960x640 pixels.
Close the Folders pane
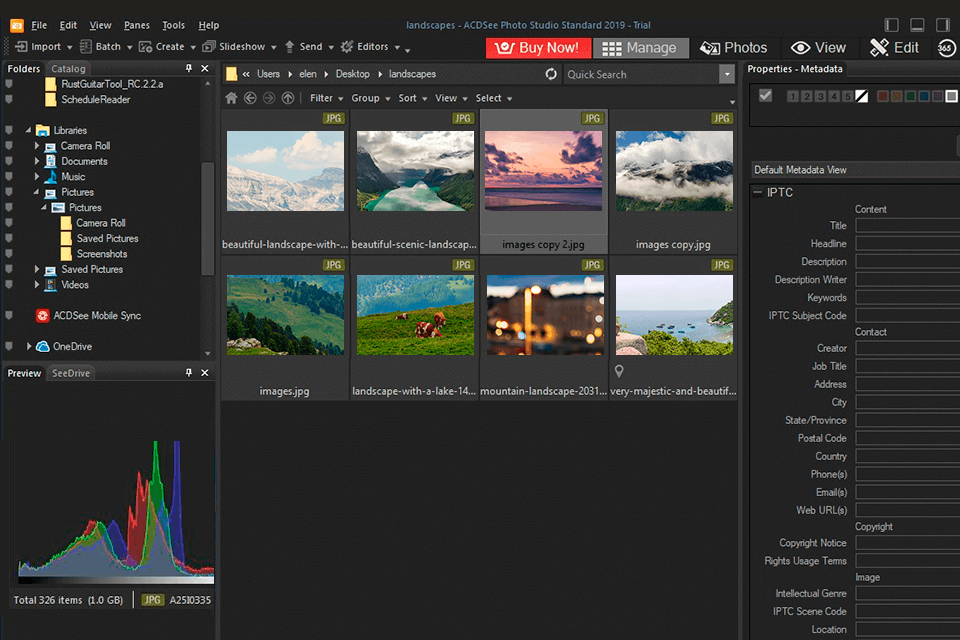tap(205, 68)
